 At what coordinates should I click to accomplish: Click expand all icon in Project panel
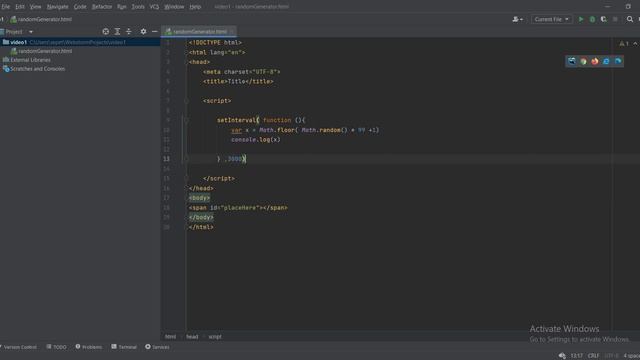117,31
